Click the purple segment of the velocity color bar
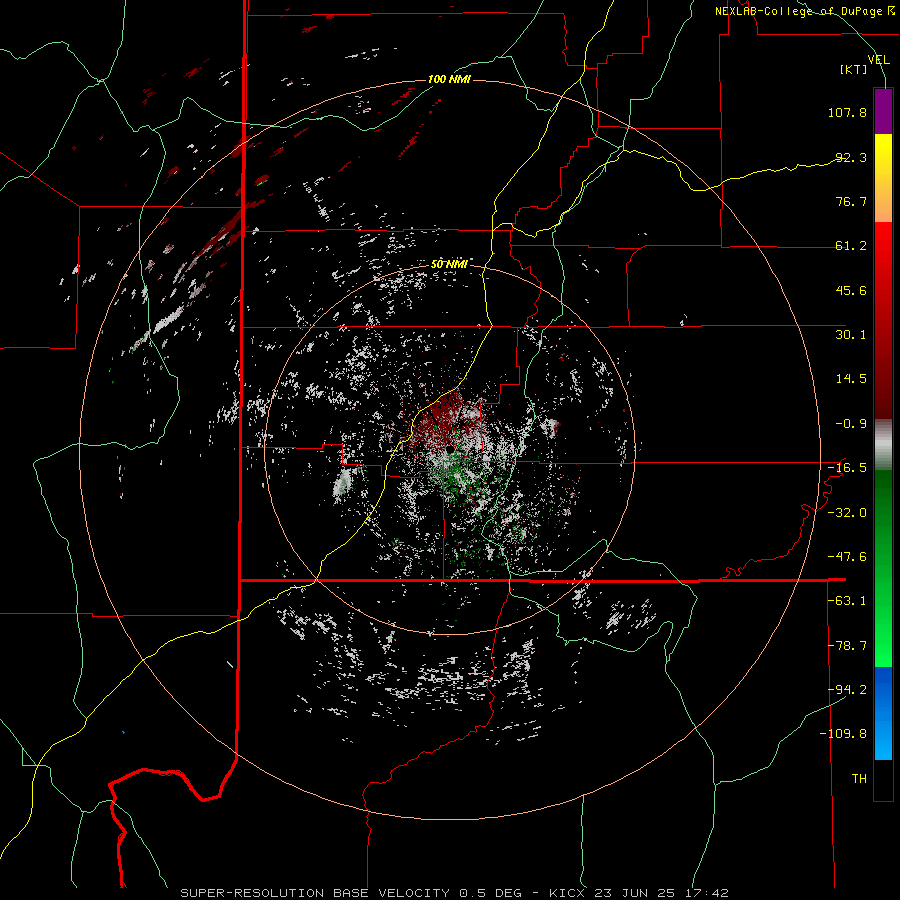The image size is (900, 900). point(883,111)
